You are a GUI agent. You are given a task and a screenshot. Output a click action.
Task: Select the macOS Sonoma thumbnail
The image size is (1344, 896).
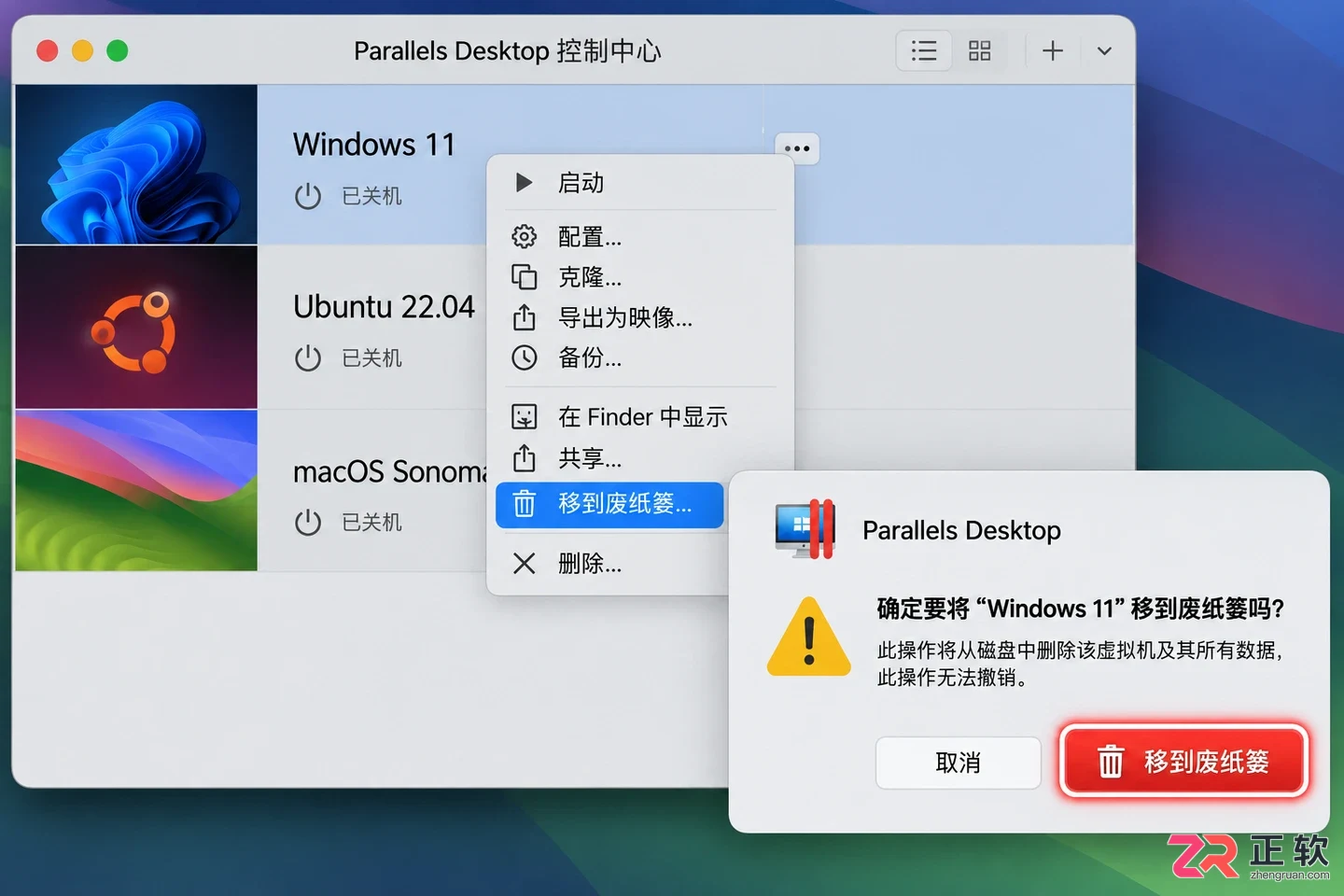tap(136, 490)
